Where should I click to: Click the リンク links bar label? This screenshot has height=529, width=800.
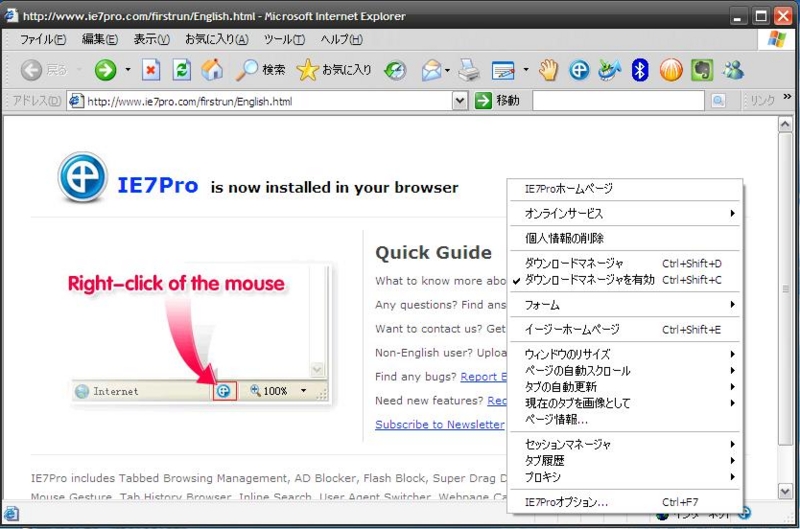[x=762, y=100]
